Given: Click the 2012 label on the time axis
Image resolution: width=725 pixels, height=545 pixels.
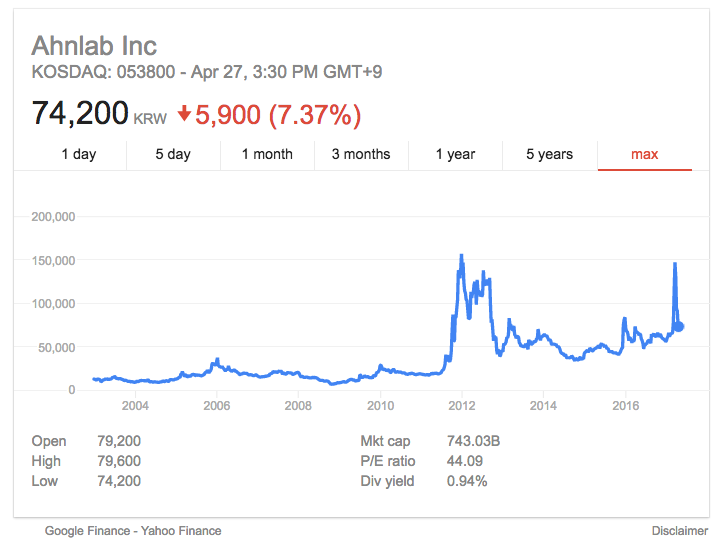Looking at the screenshot, I should [461, 406].
